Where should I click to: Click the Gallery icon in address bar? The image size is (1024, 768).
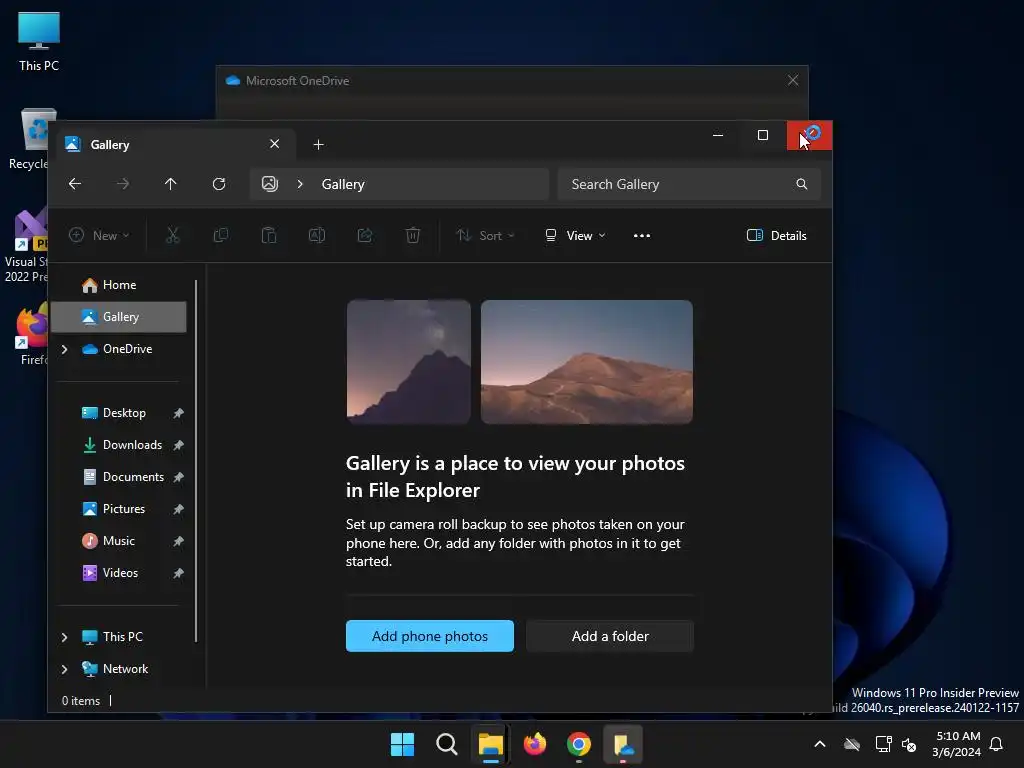[270, 184]
